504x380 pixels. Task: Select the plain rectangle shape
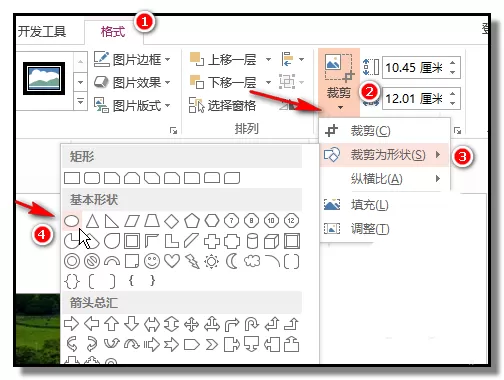[x=72, y=178]
